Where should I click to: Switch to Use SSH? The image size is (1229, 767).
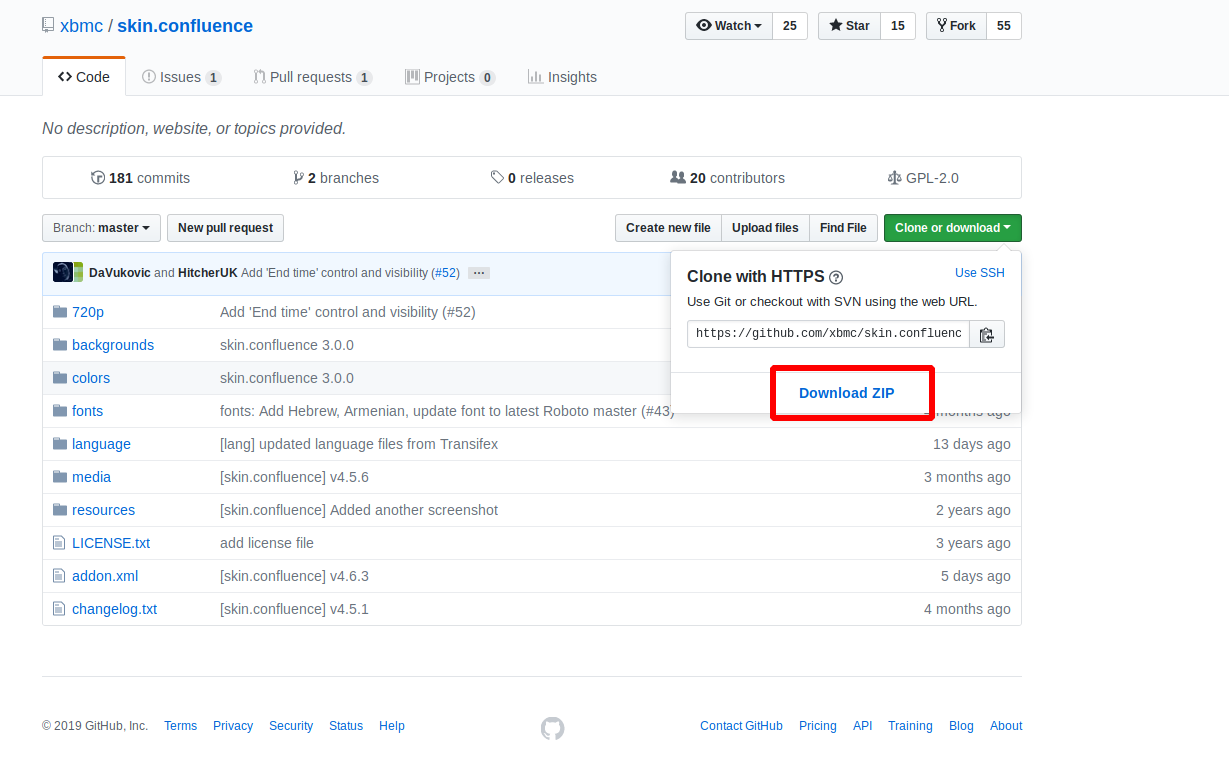[980, 273]
